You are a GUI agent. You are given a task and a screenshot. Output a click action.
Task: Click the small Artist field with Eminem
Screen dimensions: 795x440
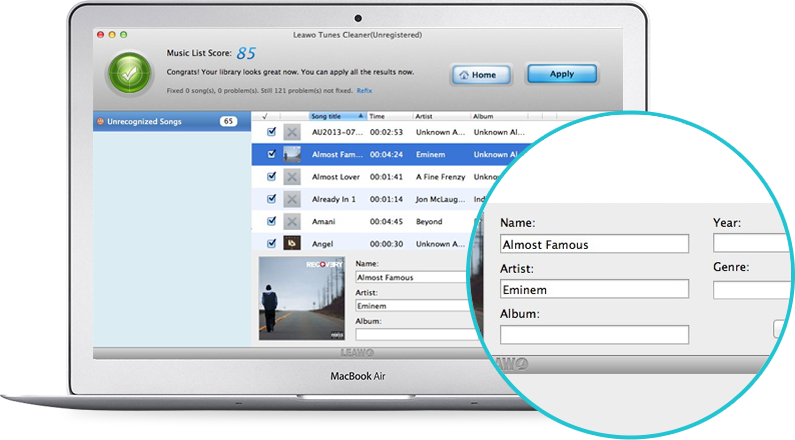(x=413, y=306)
